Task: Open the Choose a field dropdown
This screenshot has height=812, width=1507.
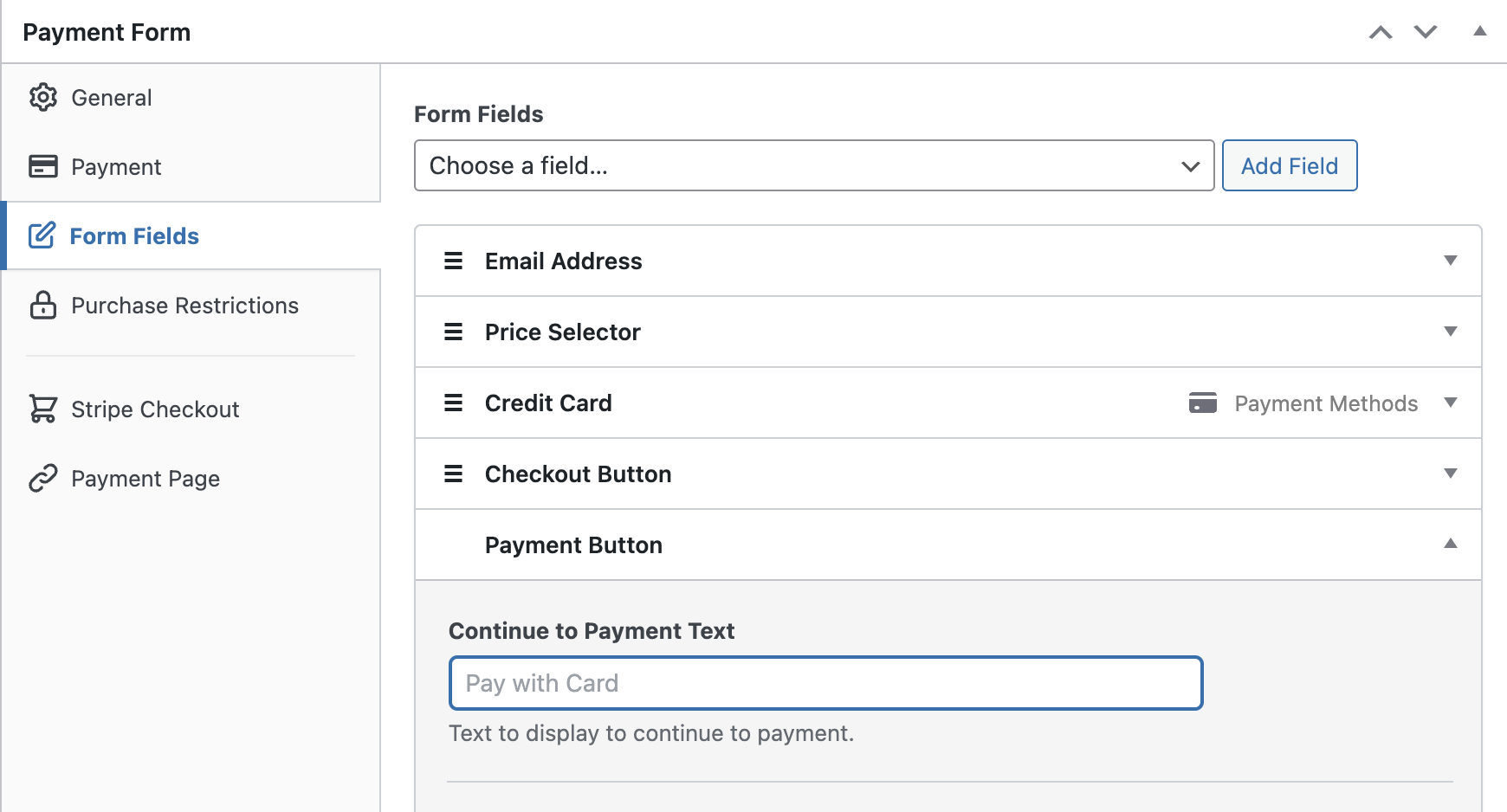Action: coord(813,165)
